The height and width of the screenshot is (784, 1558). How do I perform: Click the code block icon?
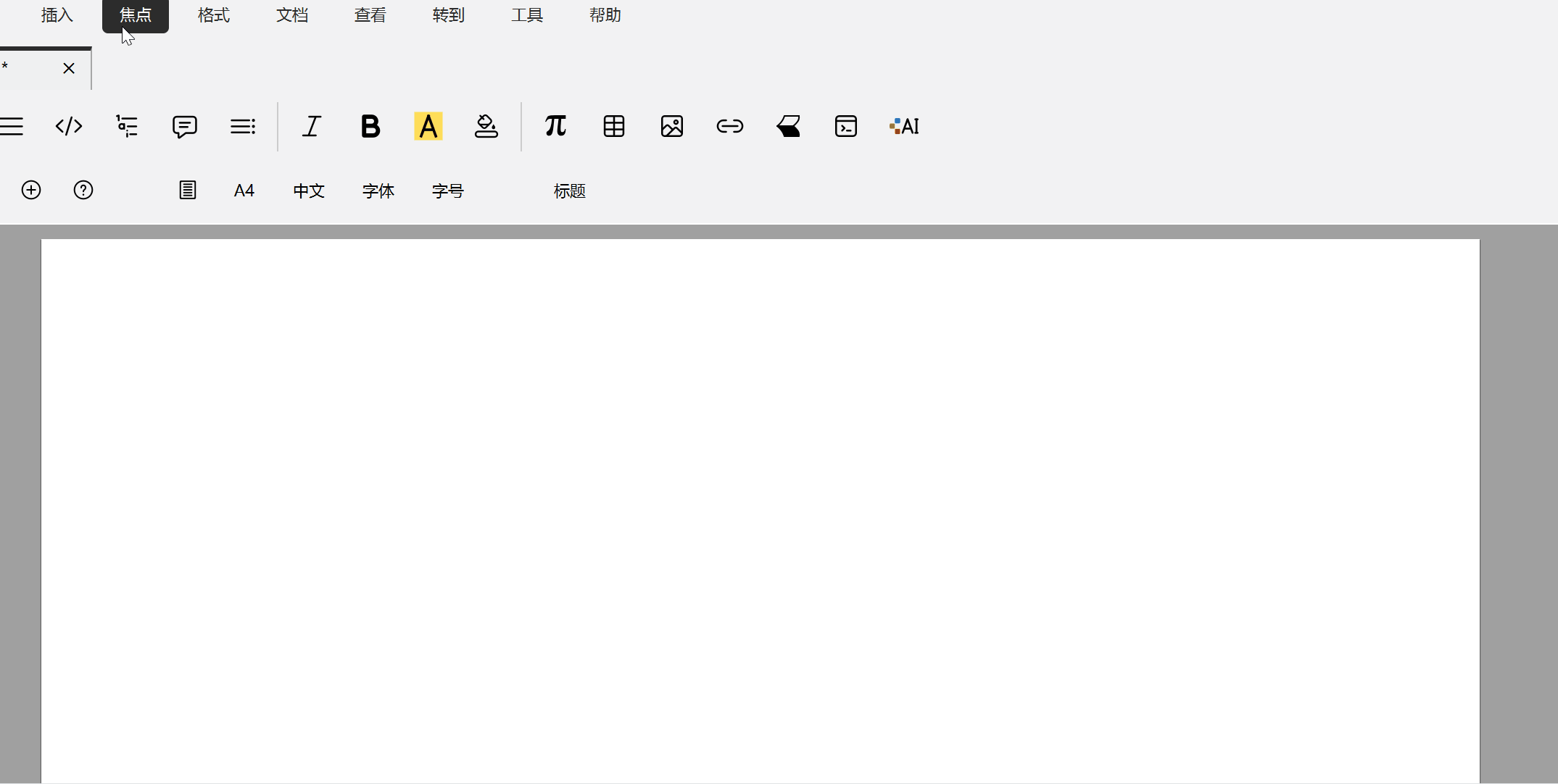[x=69, y=126]
